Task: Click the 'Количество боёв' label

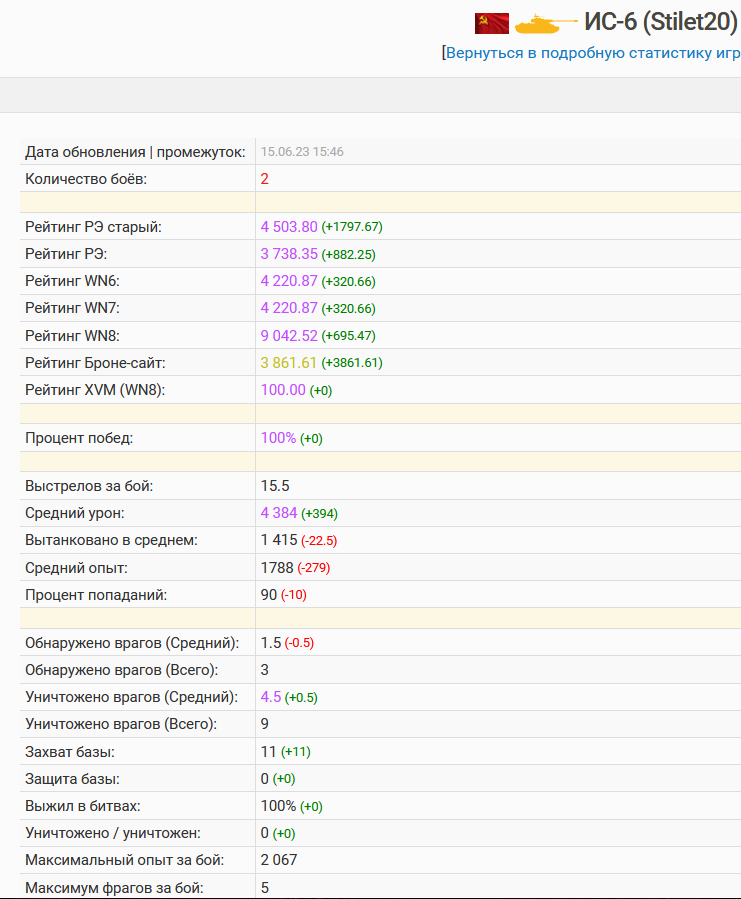Action: 92,179
